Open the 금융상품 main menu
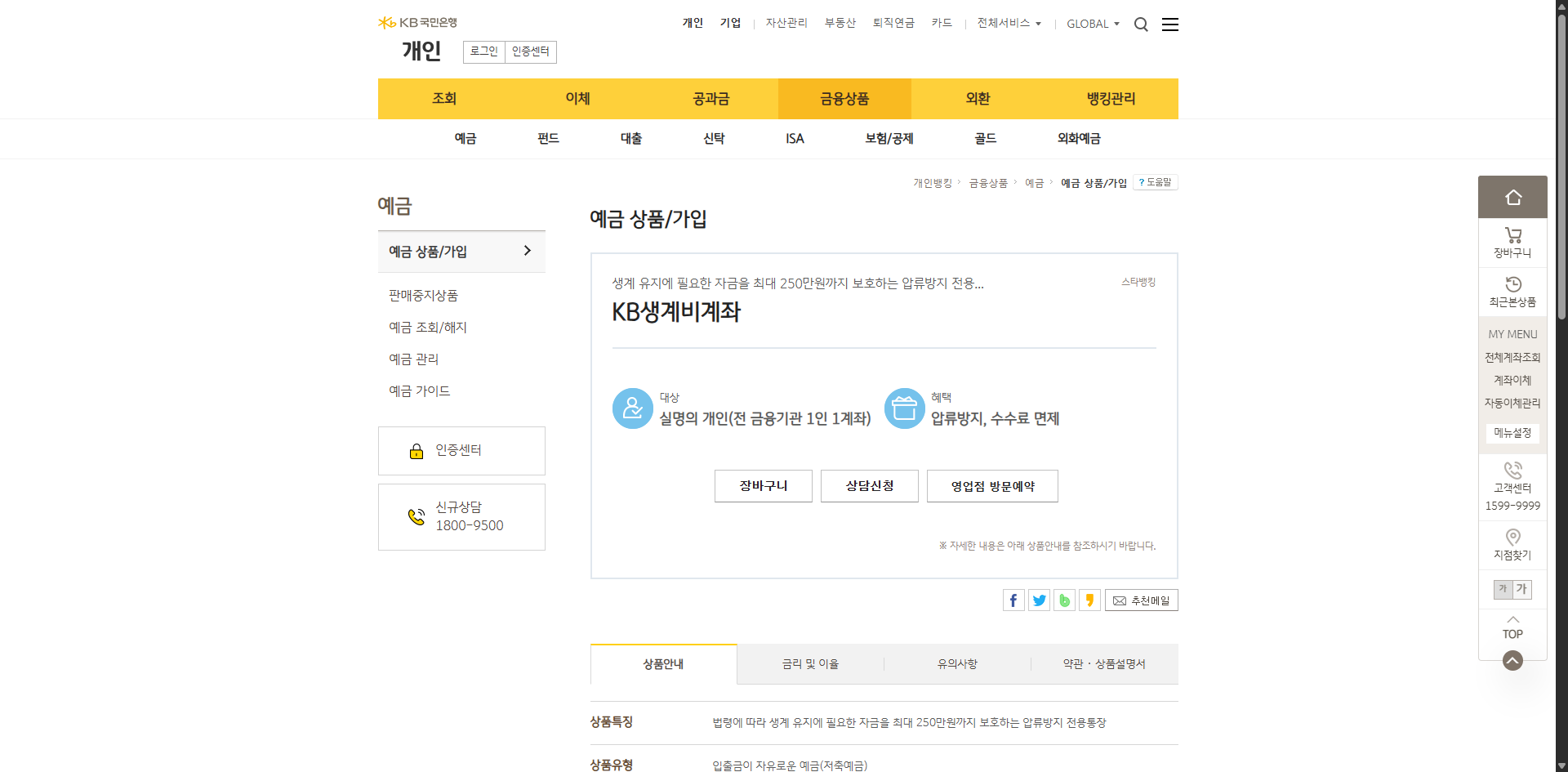This screenshot has width=1568, height=772. (844, 99)
